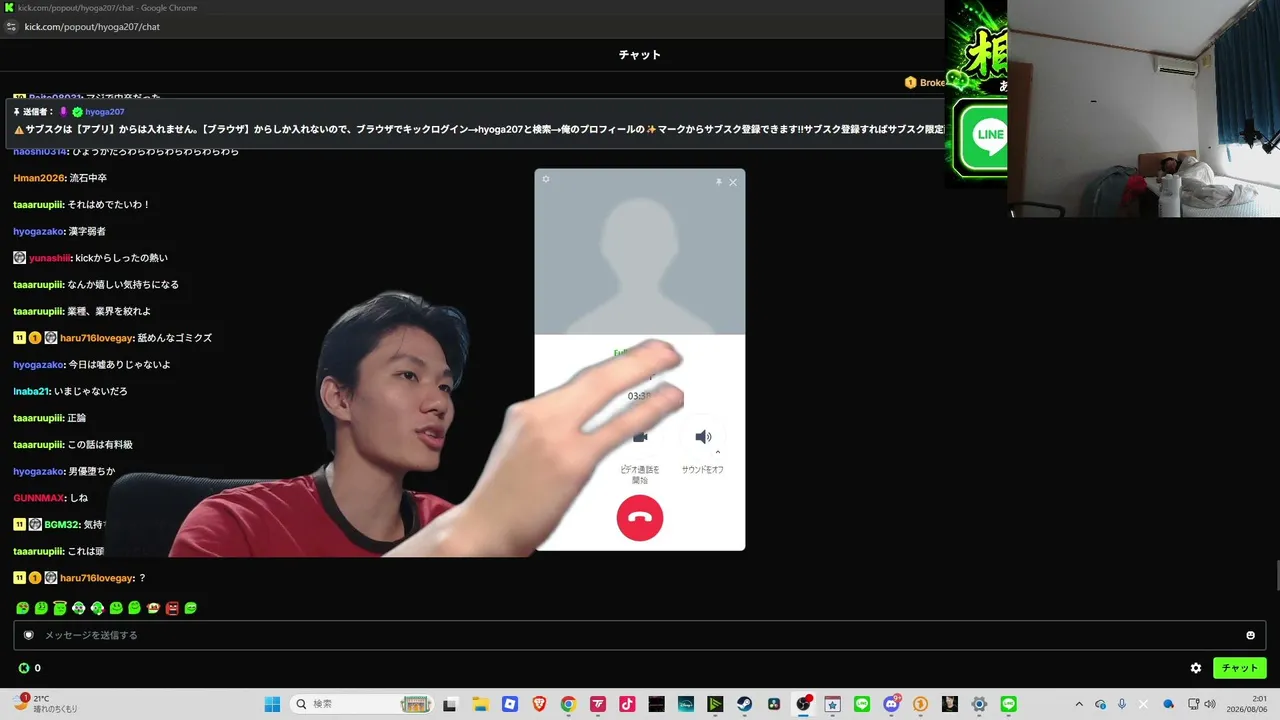The width and height of the screenshot is (1280, 720).
Task: Click the chat scrollbar on the right edge
Action: tap(1276, 577)
